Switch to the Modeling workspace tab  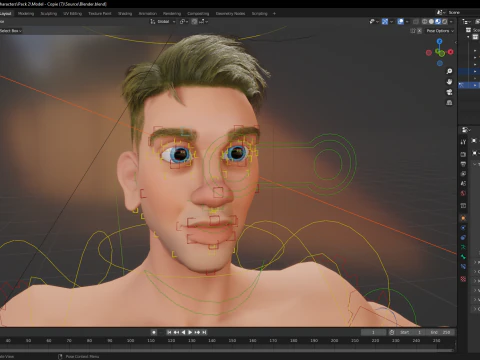[x=26, y=14]
